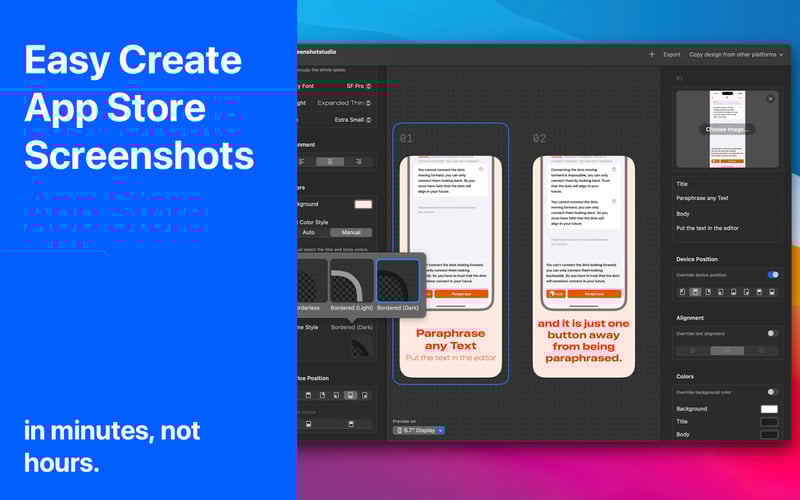Choose right alignment under Override text alignment
Screen dimensions: 800x500
[761, 351]
